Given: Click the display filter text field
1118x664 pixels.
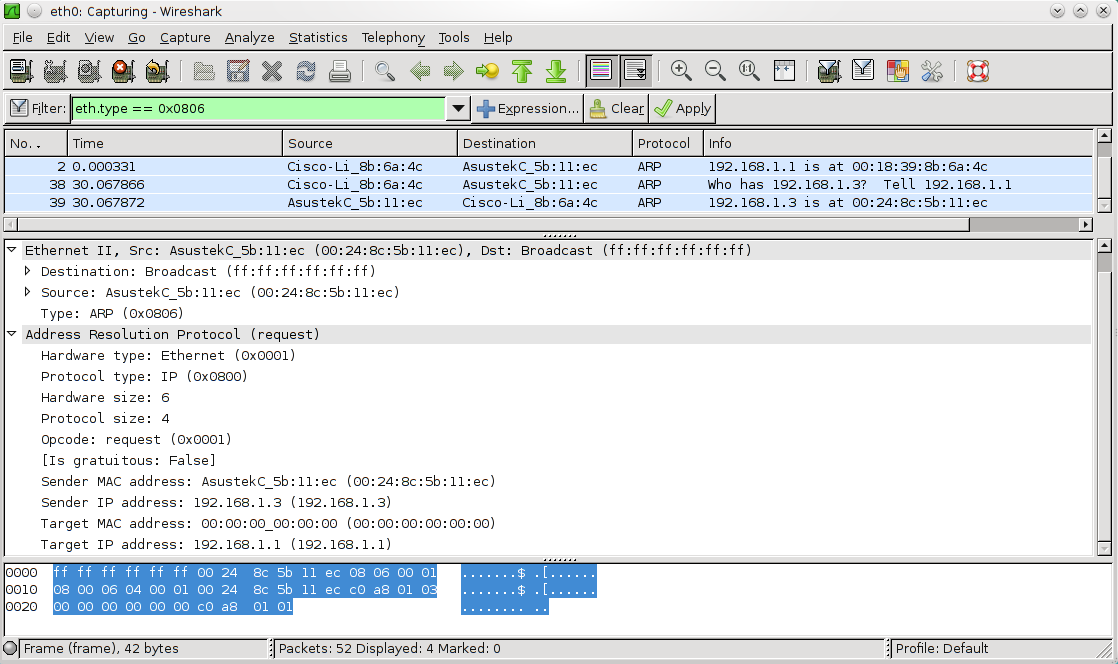Looking at the screenshot, I should 259,108.
